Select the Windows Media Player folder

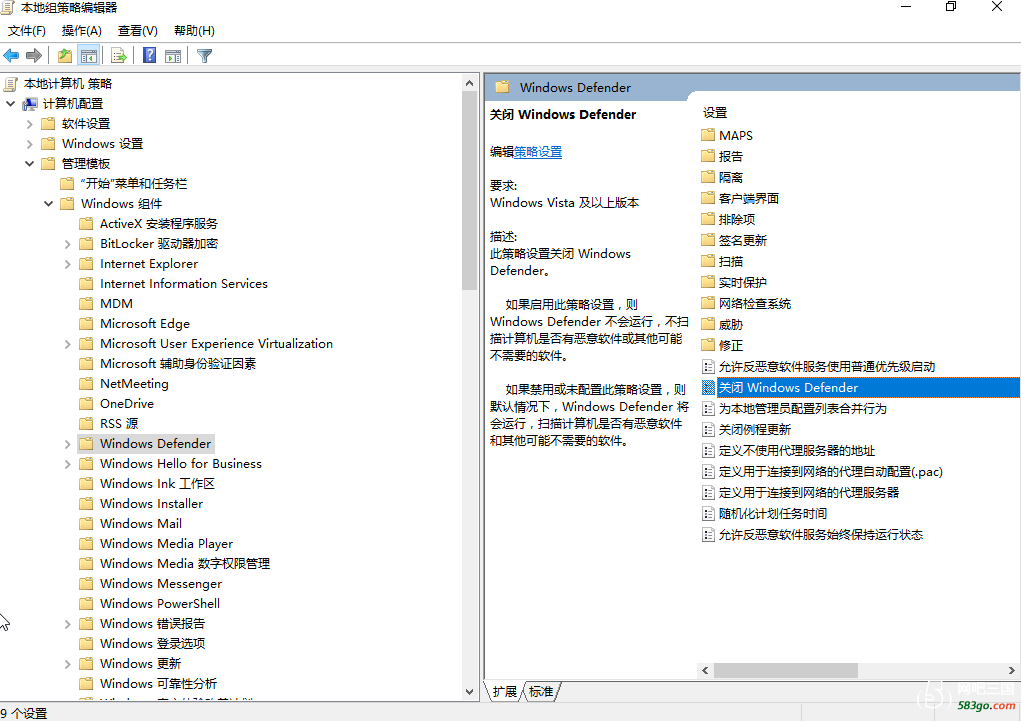click(166, 543)
